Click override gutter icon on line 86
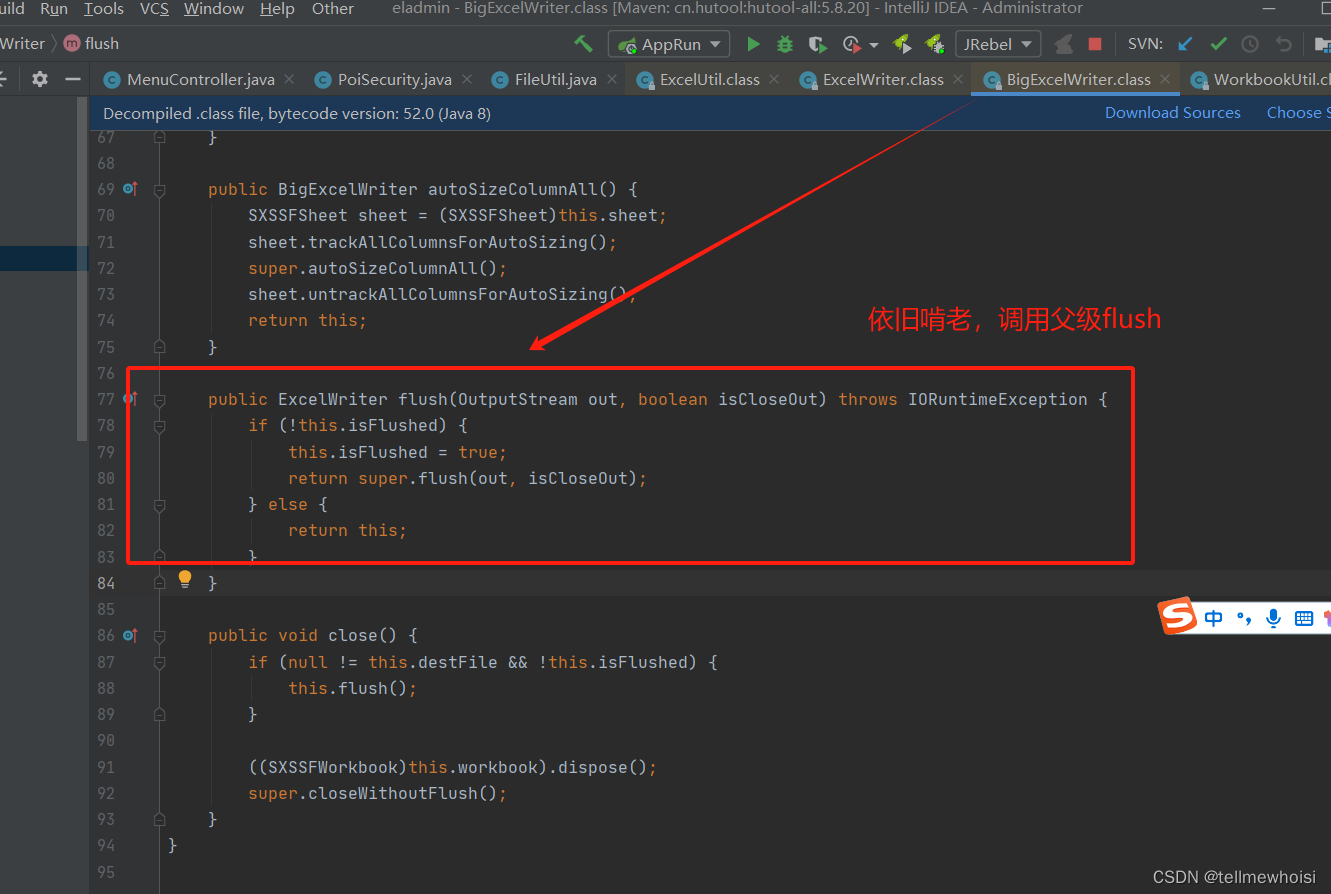 click(130, 634)
